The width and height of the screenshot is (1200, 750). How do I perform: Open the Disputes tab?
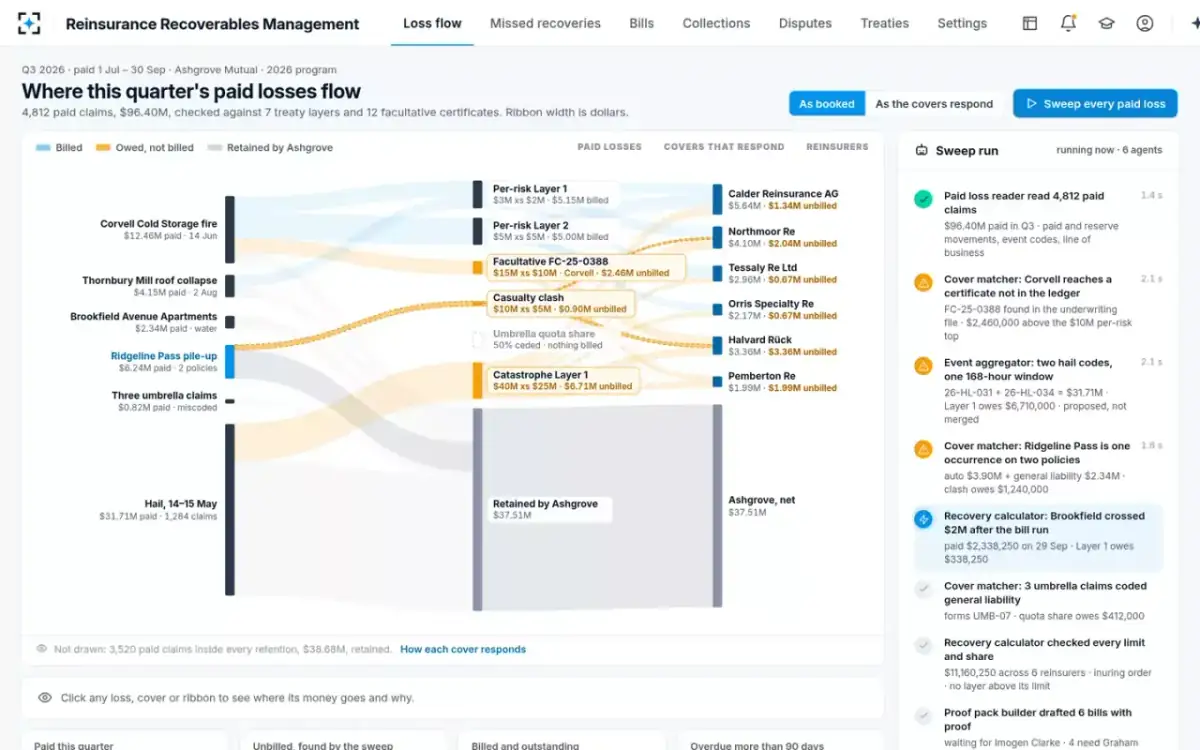(805, 23)
